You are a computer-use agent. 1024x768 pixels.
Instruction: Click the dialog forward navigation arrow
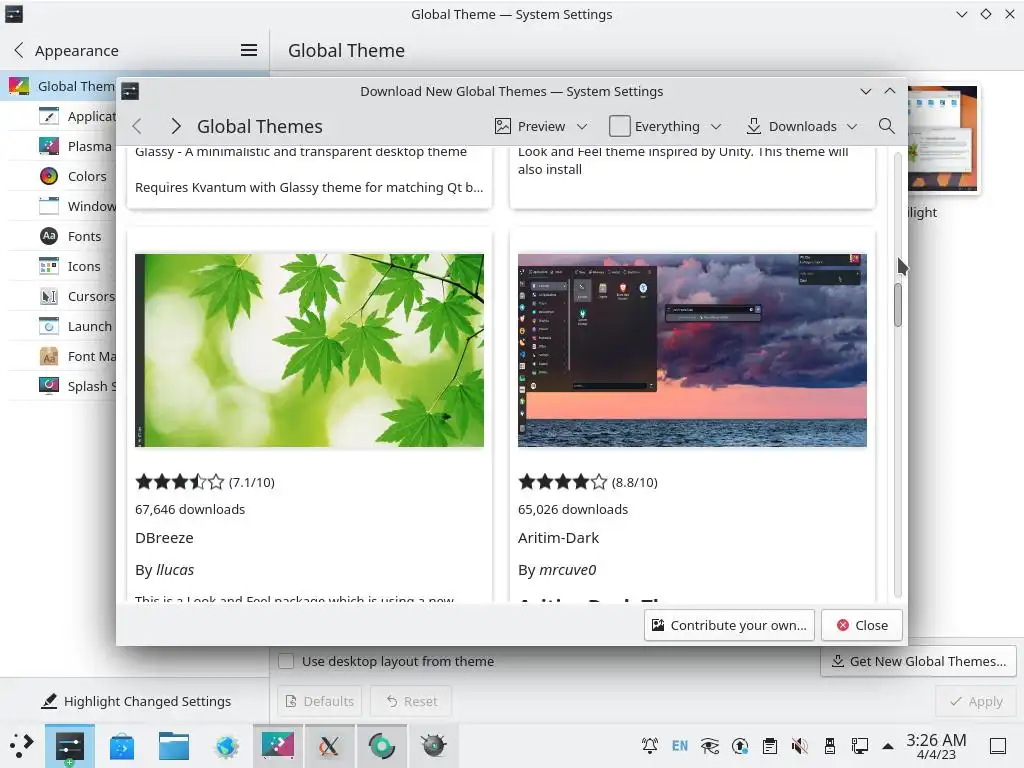175,126
